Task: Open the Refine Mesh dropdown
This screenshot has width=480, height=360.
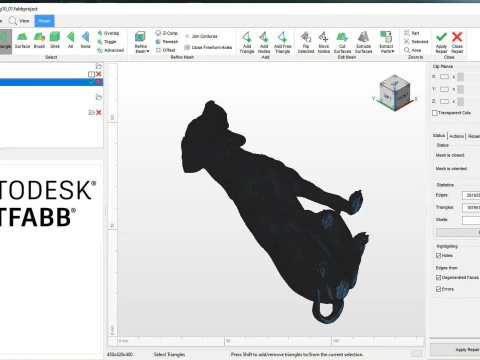Action: [x=142, y=42]
